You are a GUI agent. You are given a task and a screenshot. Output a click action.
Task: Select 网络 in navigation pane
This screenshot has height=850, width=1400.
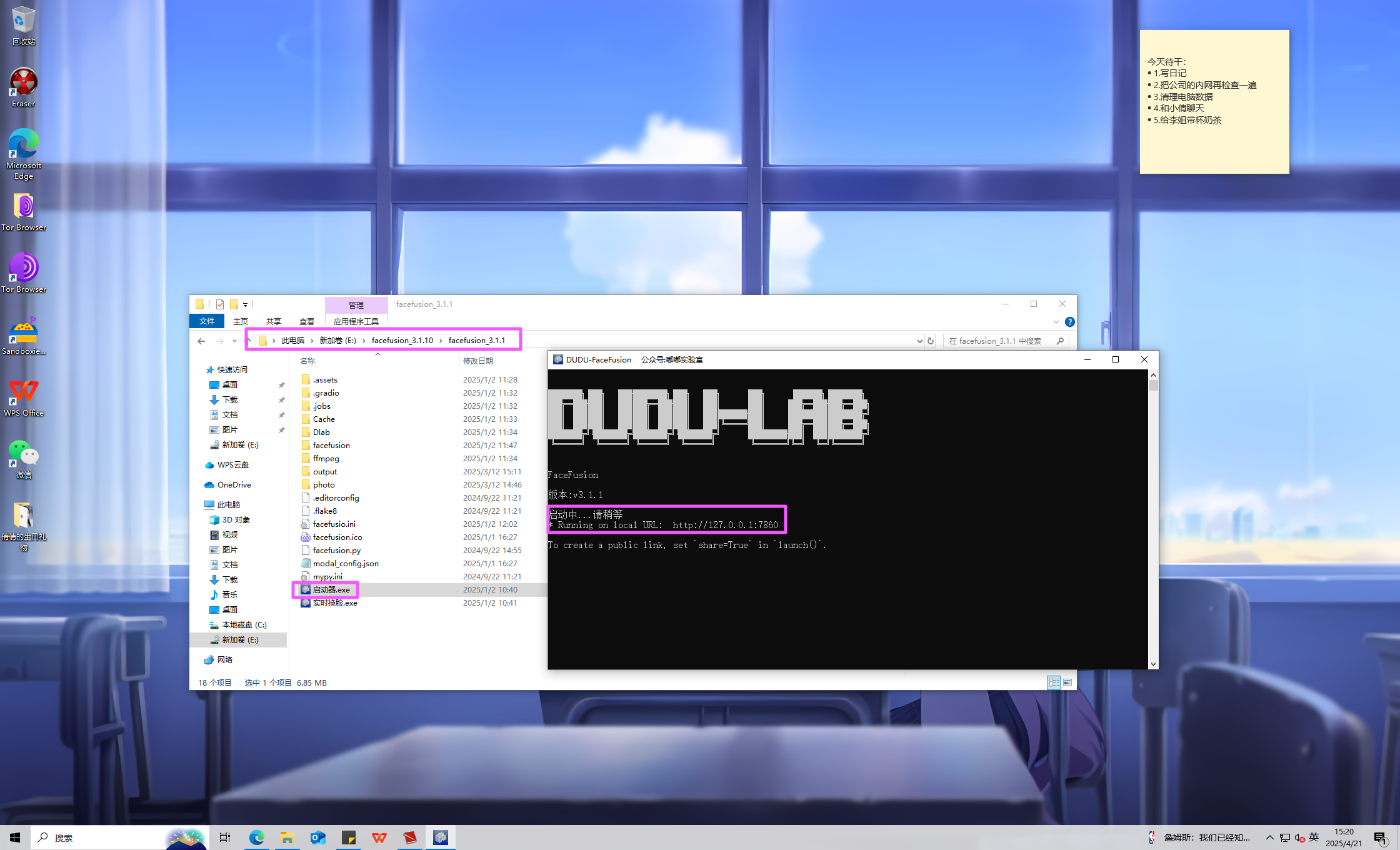(x=224, y=659)
